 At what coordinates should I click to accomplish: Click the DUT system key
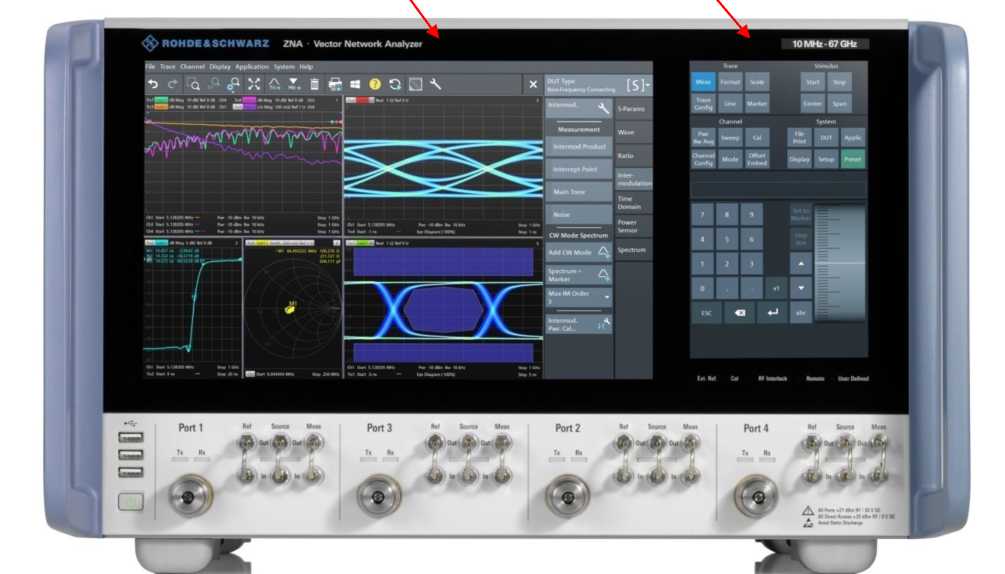coord(826,138)
